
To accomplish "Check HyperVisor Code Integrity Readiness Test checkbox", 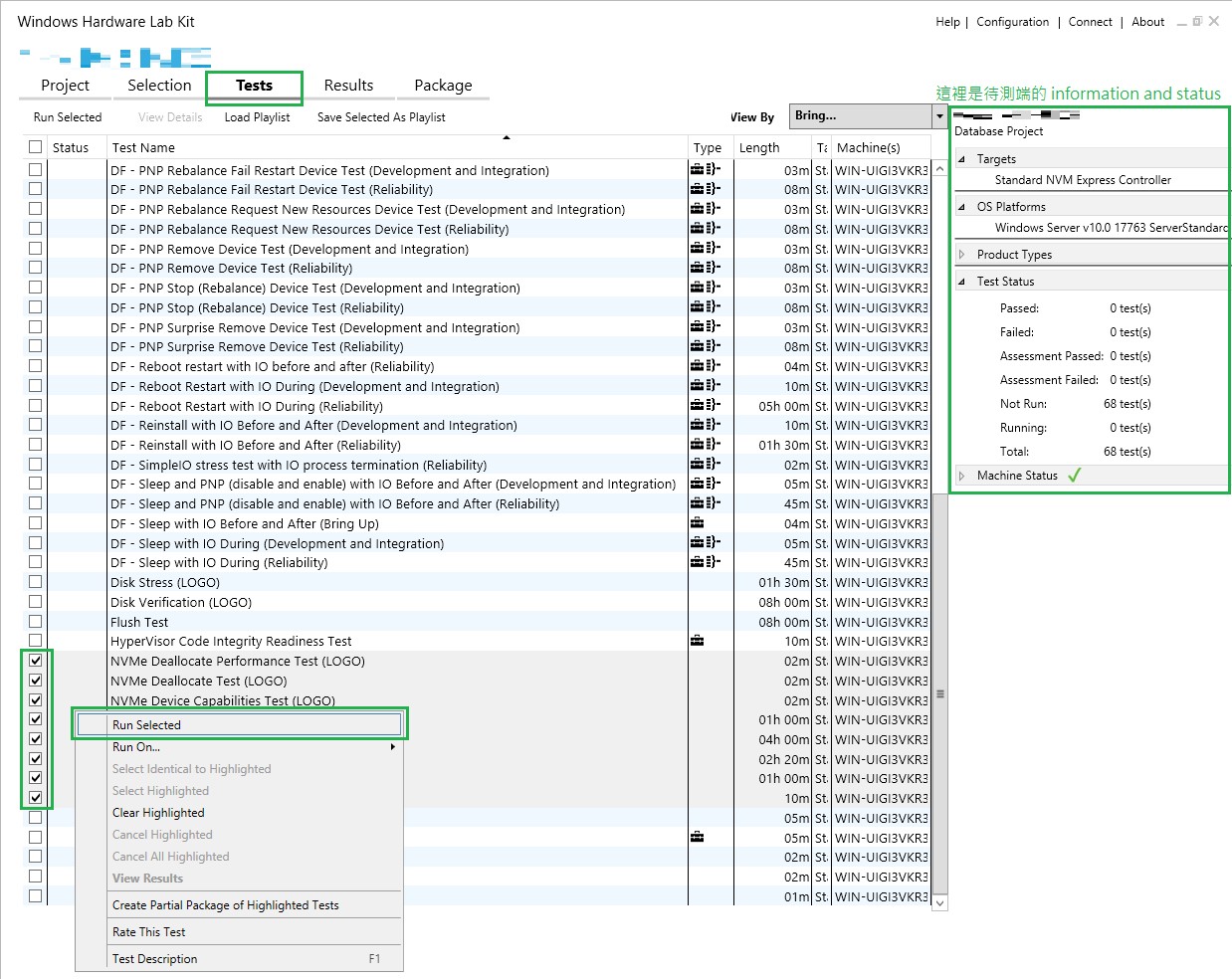I will pyautogui.click(x=36, y=641).
